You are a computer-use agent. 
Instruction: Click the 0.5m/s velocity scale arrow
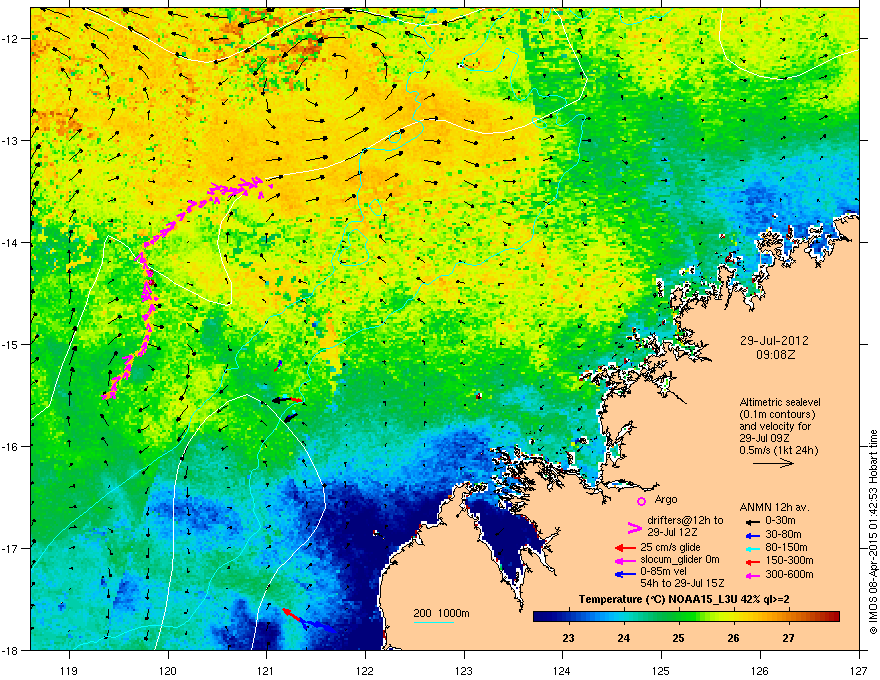[773, 463]
